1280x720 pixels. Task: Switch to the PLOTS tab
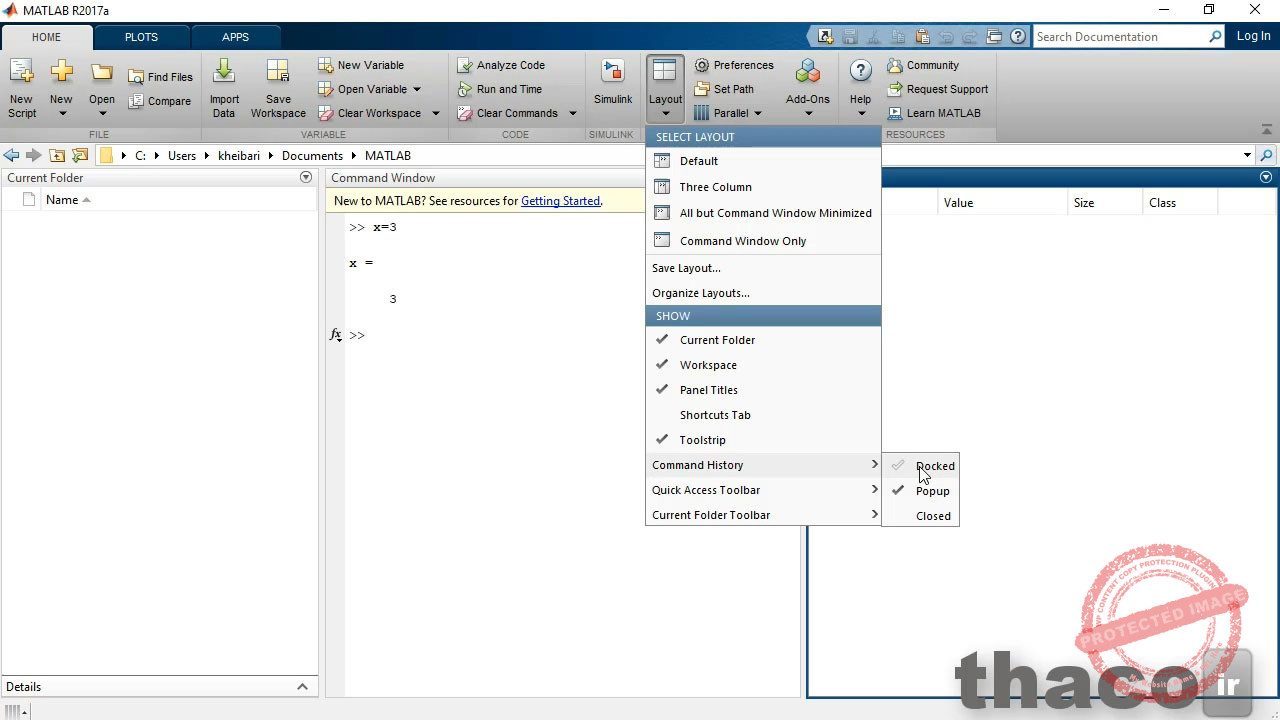[x=140, y=36]
